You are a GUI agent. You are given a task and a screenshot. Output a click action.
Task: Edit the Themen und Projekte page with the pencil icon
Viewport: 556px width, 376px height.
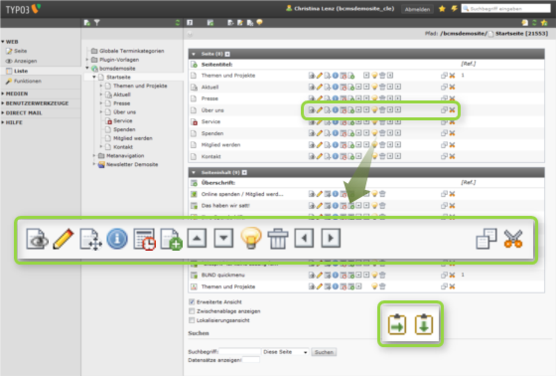pos(319,75)
